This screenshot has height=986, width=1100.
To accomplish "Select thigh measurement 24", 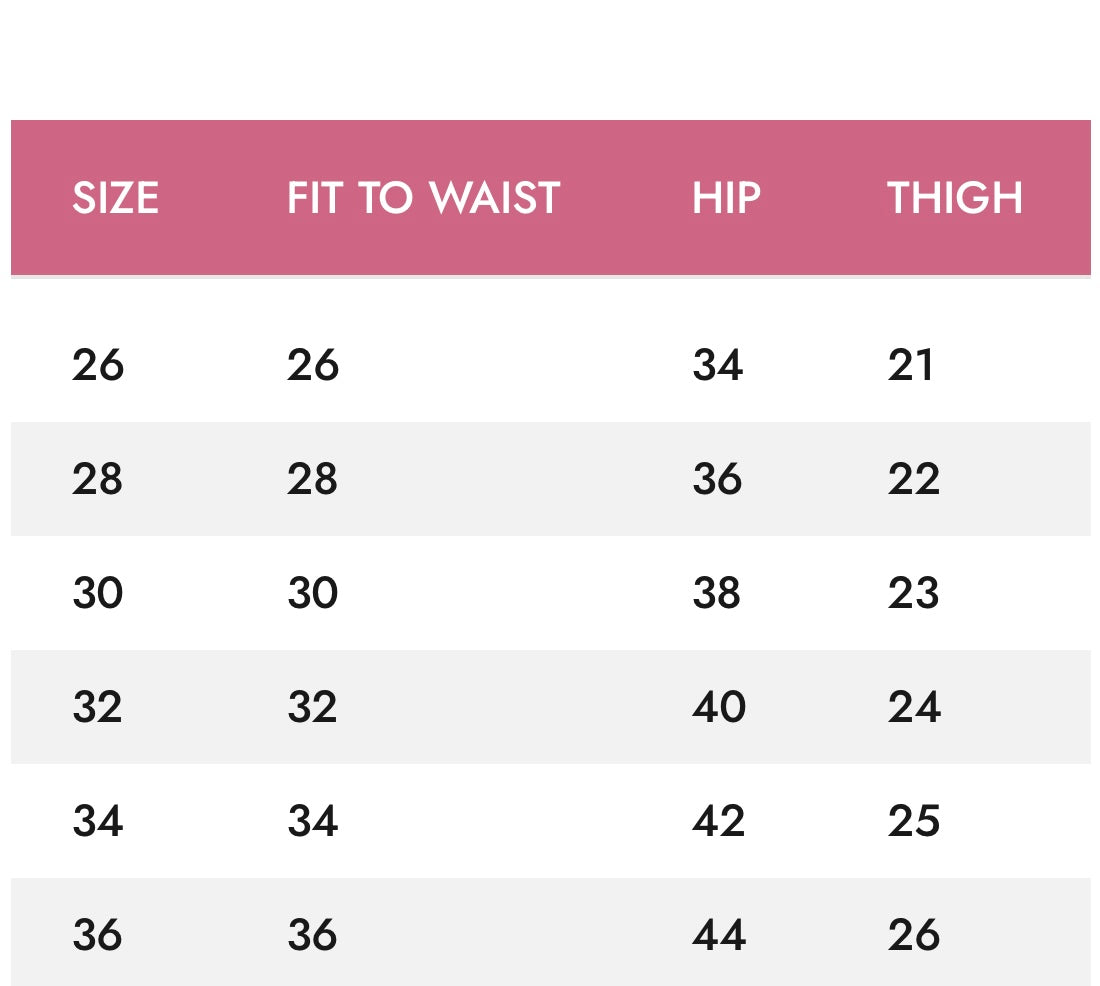I will coord(914,707).
